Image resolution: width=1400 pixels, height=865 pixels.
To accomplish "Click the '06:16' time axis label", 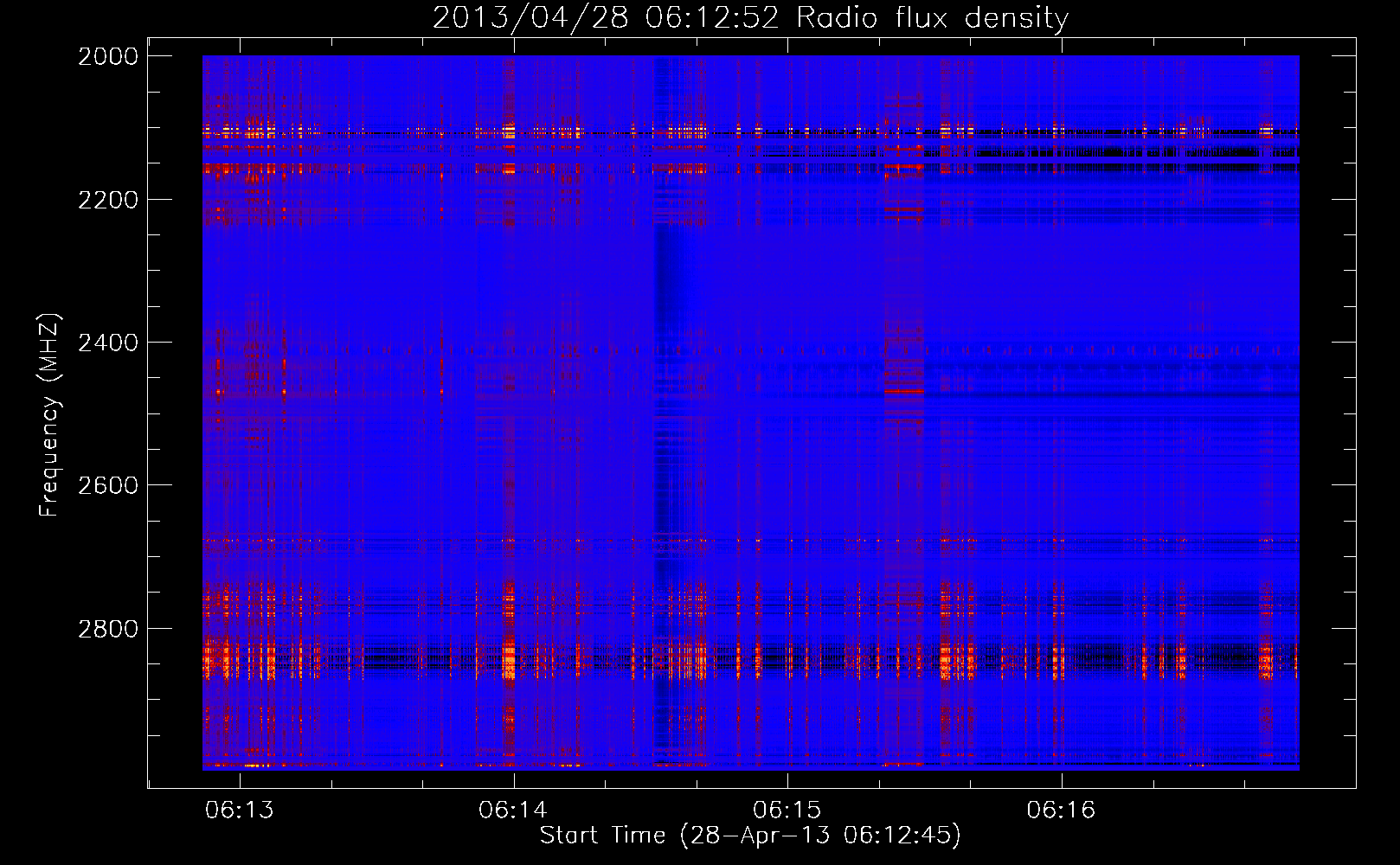I will (x=1061, y=810).
